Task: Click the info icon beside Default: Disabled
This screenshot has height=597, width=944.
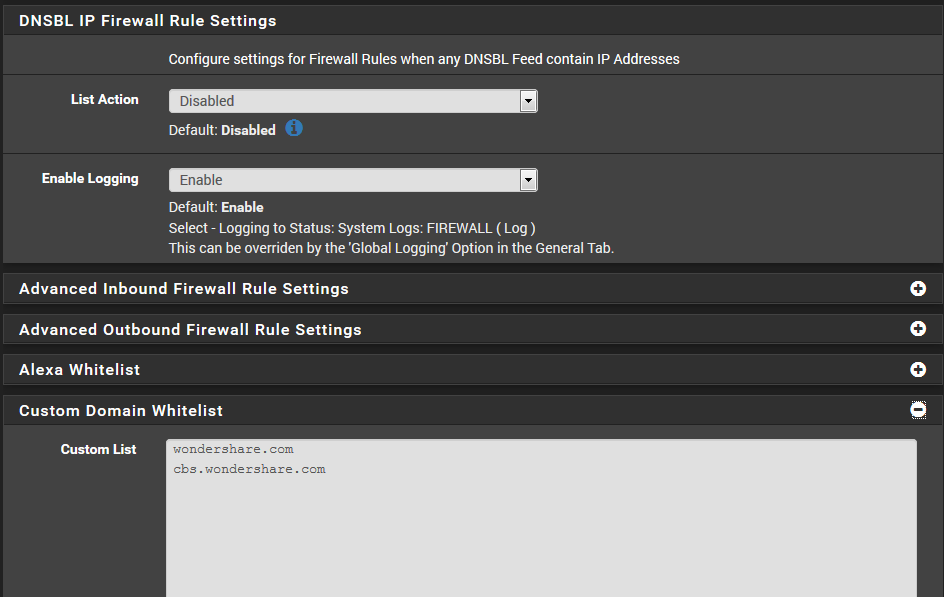Action: [x=294, y=129]
